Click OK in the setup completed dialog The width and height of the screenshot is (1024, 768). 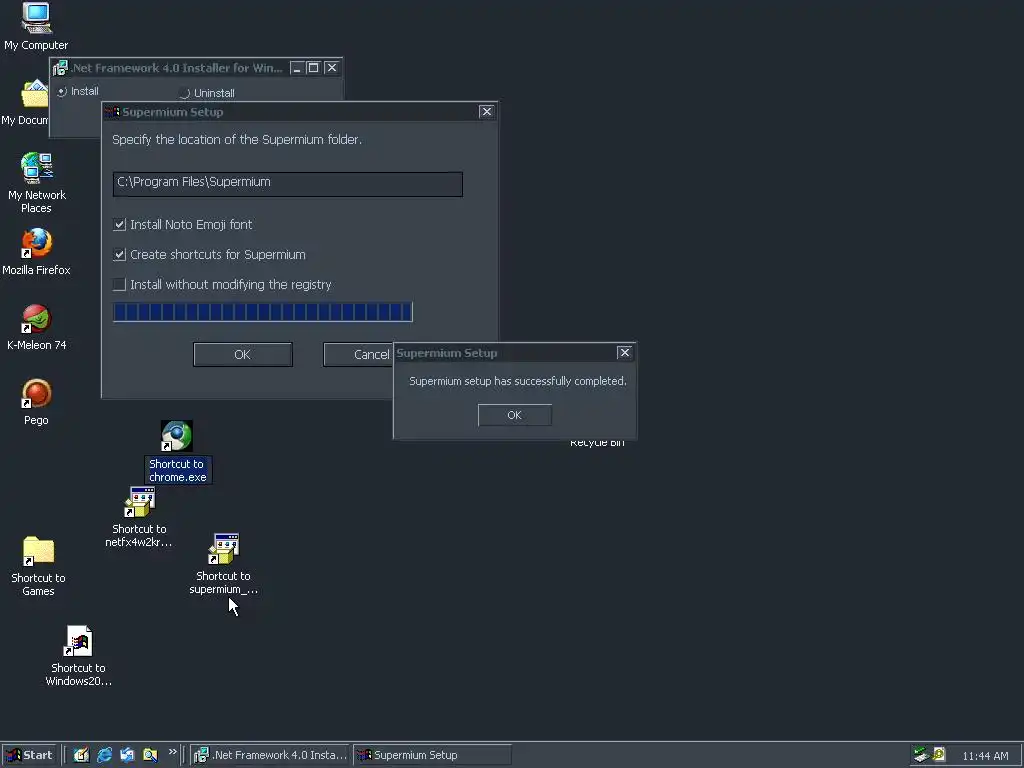pyautogui.click(x=515, y=415)
